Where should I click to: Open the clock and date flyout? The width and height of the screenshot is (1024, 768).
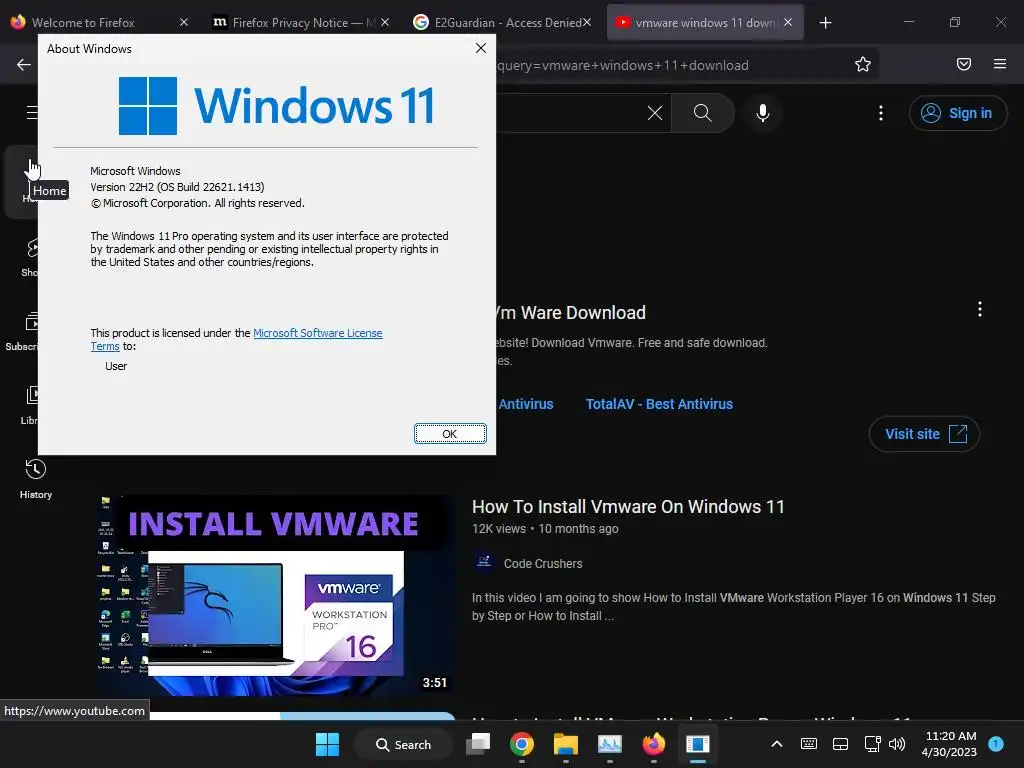tap(949, 744)
